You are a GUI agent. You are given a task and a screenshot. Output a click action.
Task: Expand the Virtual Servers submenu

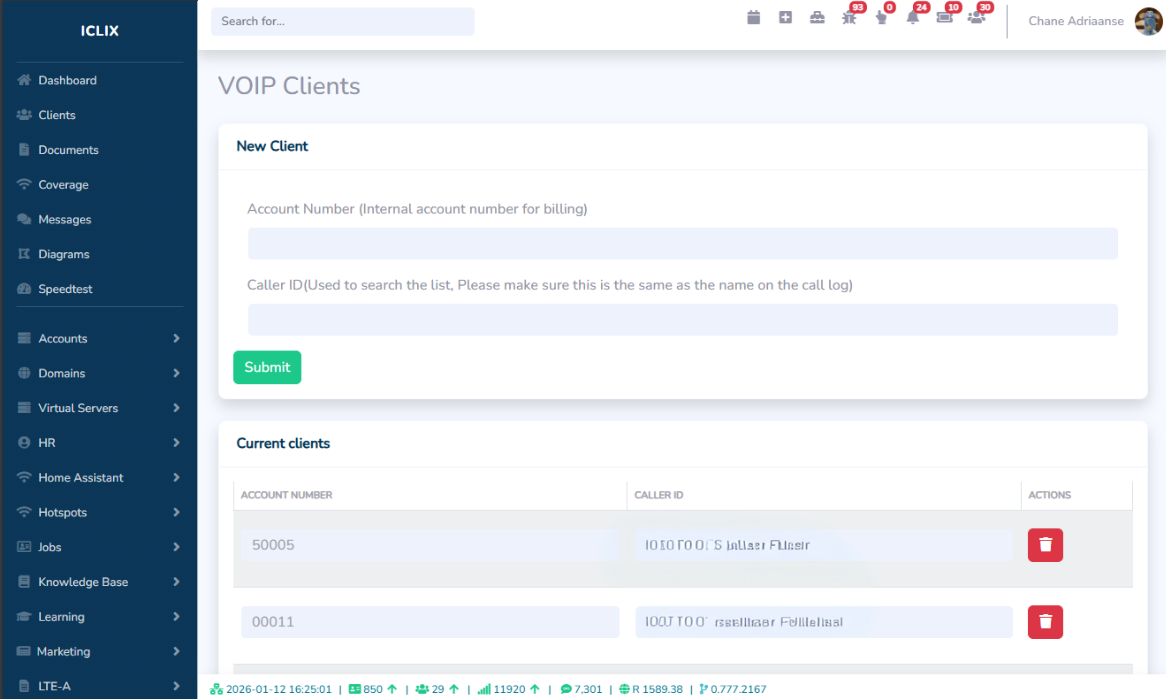point(98,408)
